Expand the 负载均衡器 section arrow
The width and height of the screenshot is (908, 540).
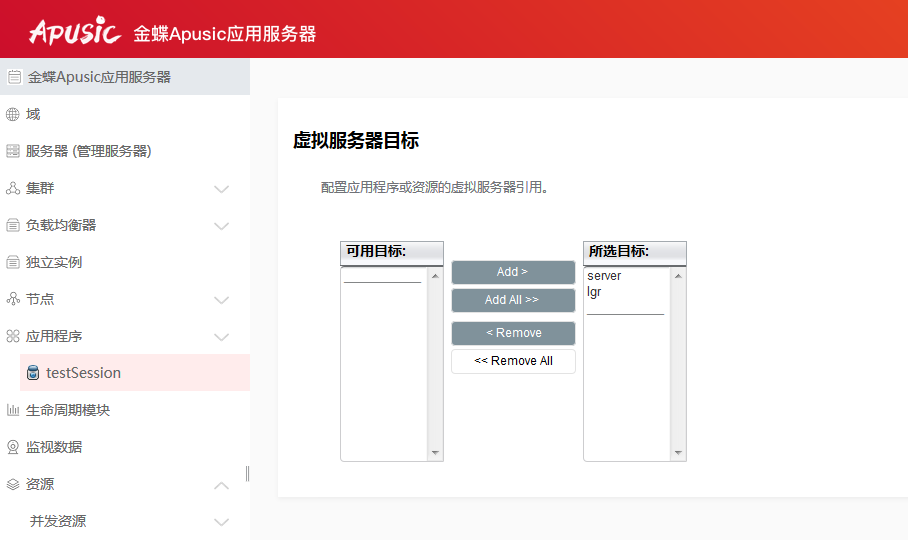tap(222, 226)
